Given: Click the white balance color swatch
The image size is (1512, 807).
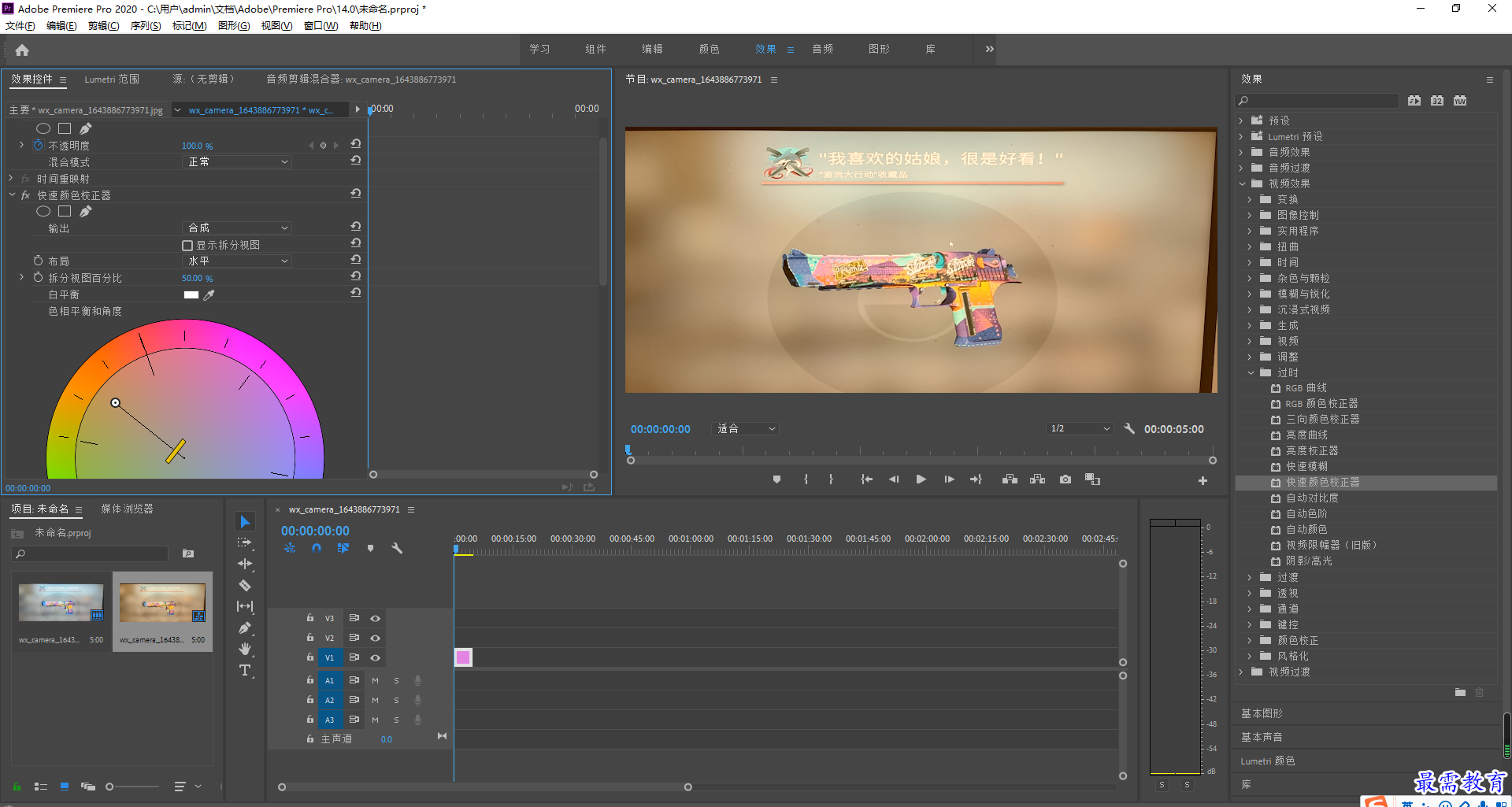Looking at the screenshot, I should (x=191, y=294).
